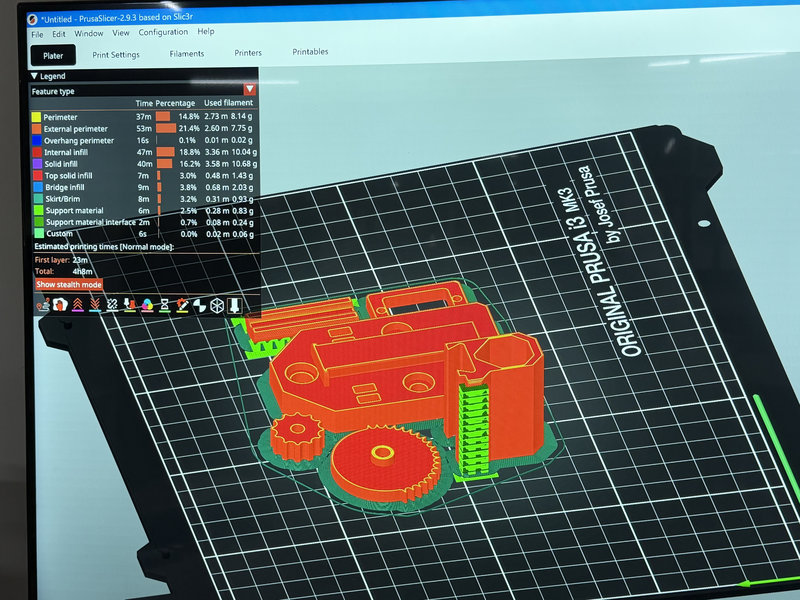
Task: Switch to the Printers tab
Action: 248,53
